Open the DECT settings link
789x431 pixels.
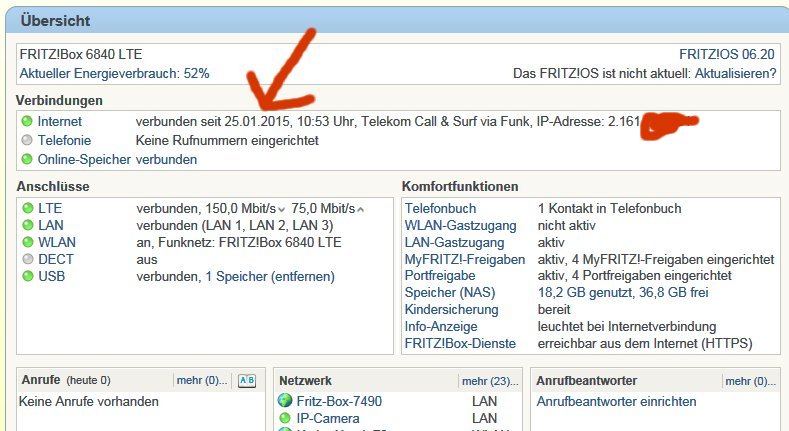click(x=55, y=260)
